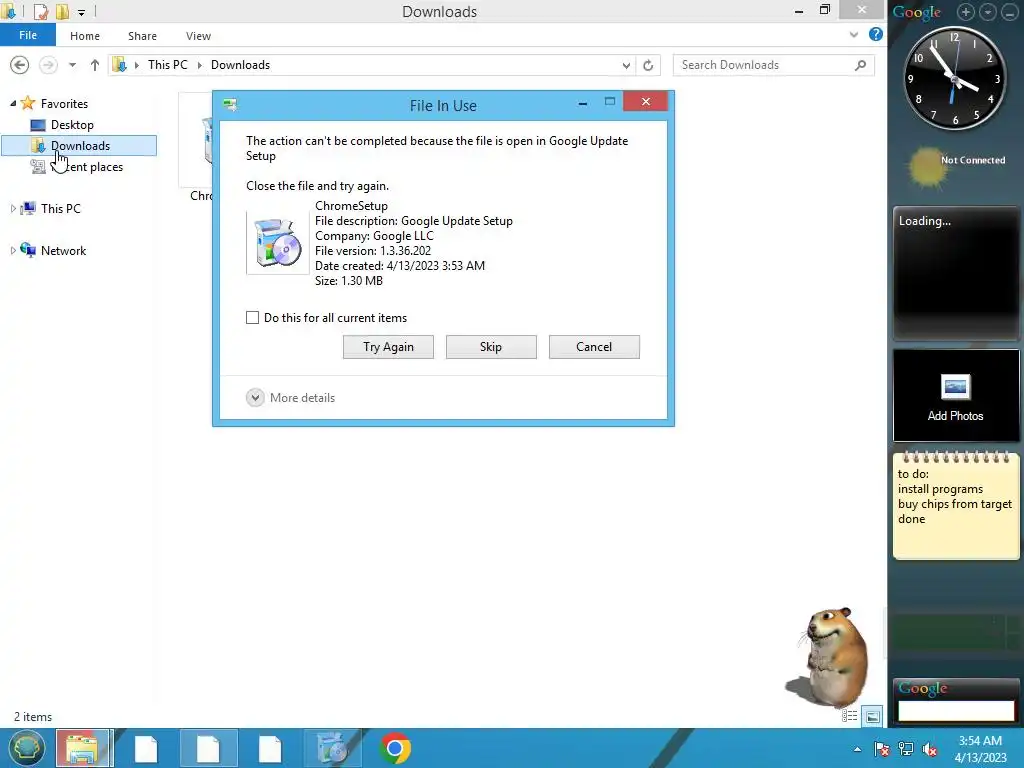Click the search magnifier icon
1024x768 pixels.
tap(861, 65)
